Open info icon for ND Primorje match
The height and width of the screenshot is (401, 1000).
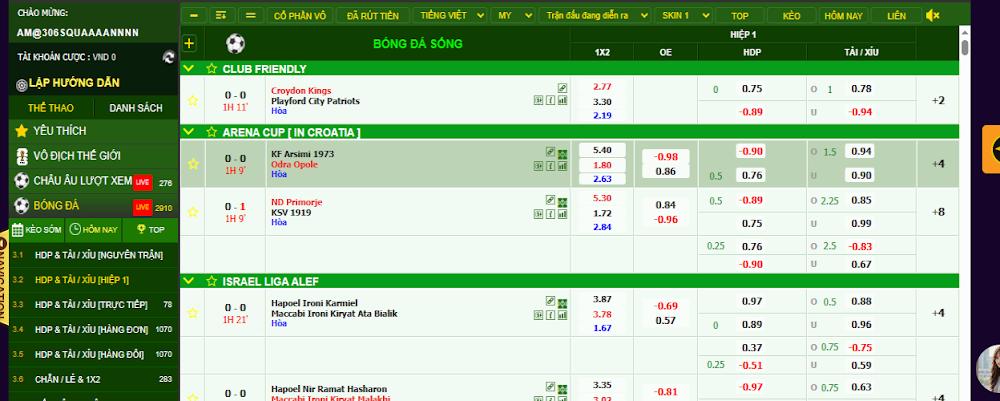click(x=550, y=214)
